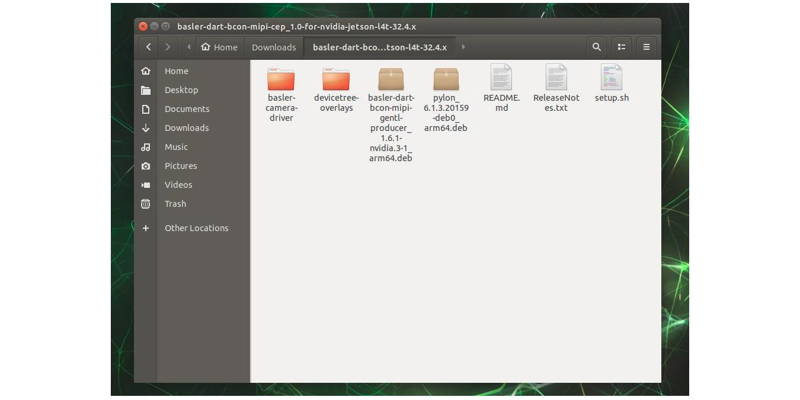
Task: Select the devicetree-overlays folder icon
Action: pos(336,79)
